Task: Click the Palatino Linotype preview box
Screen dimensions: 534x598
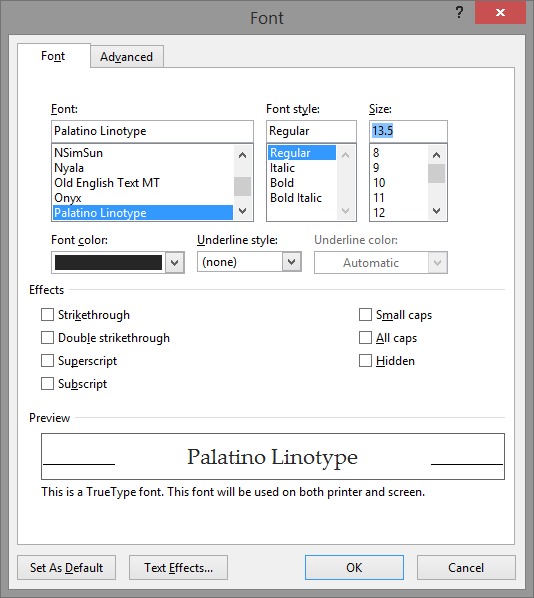Action: click(273, 457)
